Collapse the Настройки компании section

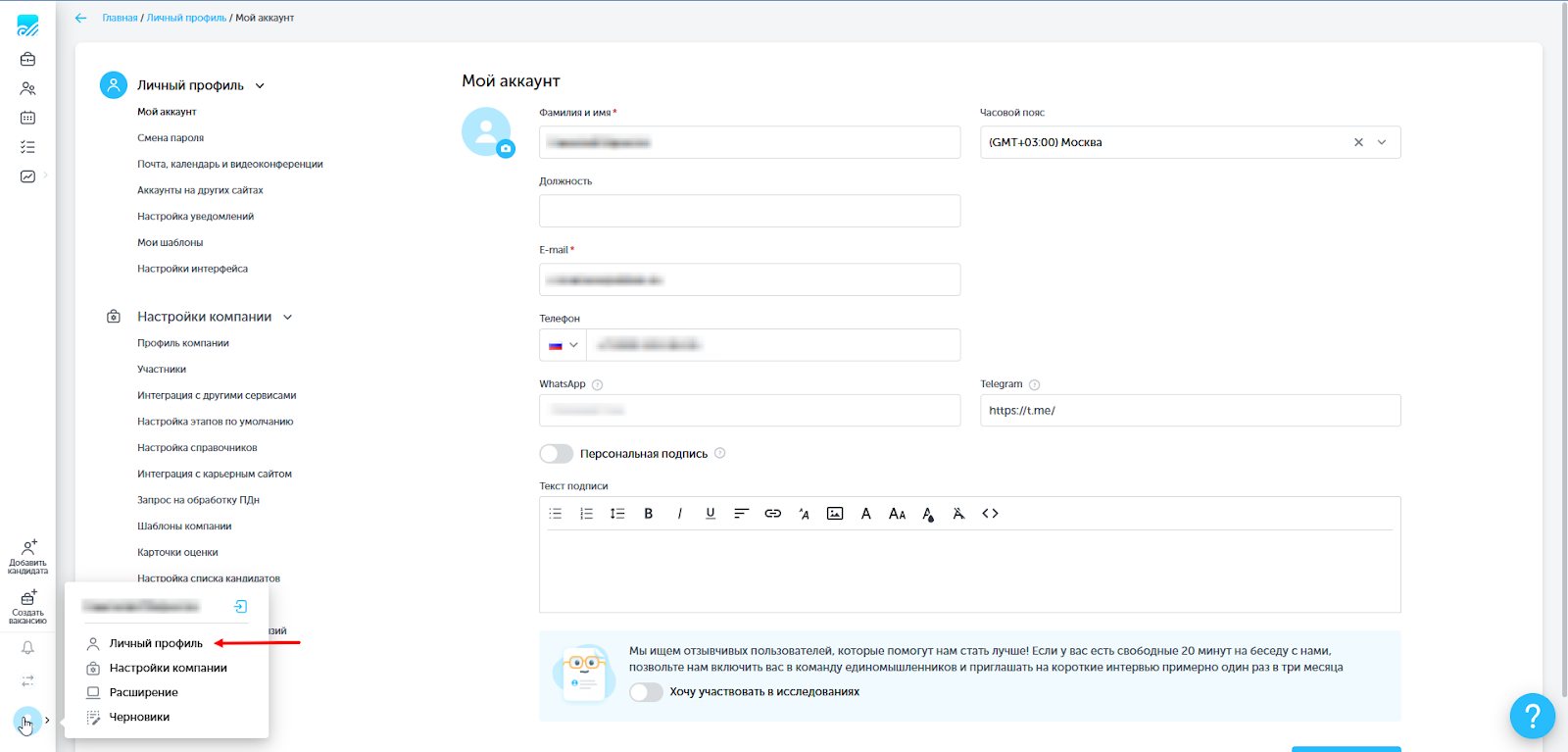pos(288,318)
